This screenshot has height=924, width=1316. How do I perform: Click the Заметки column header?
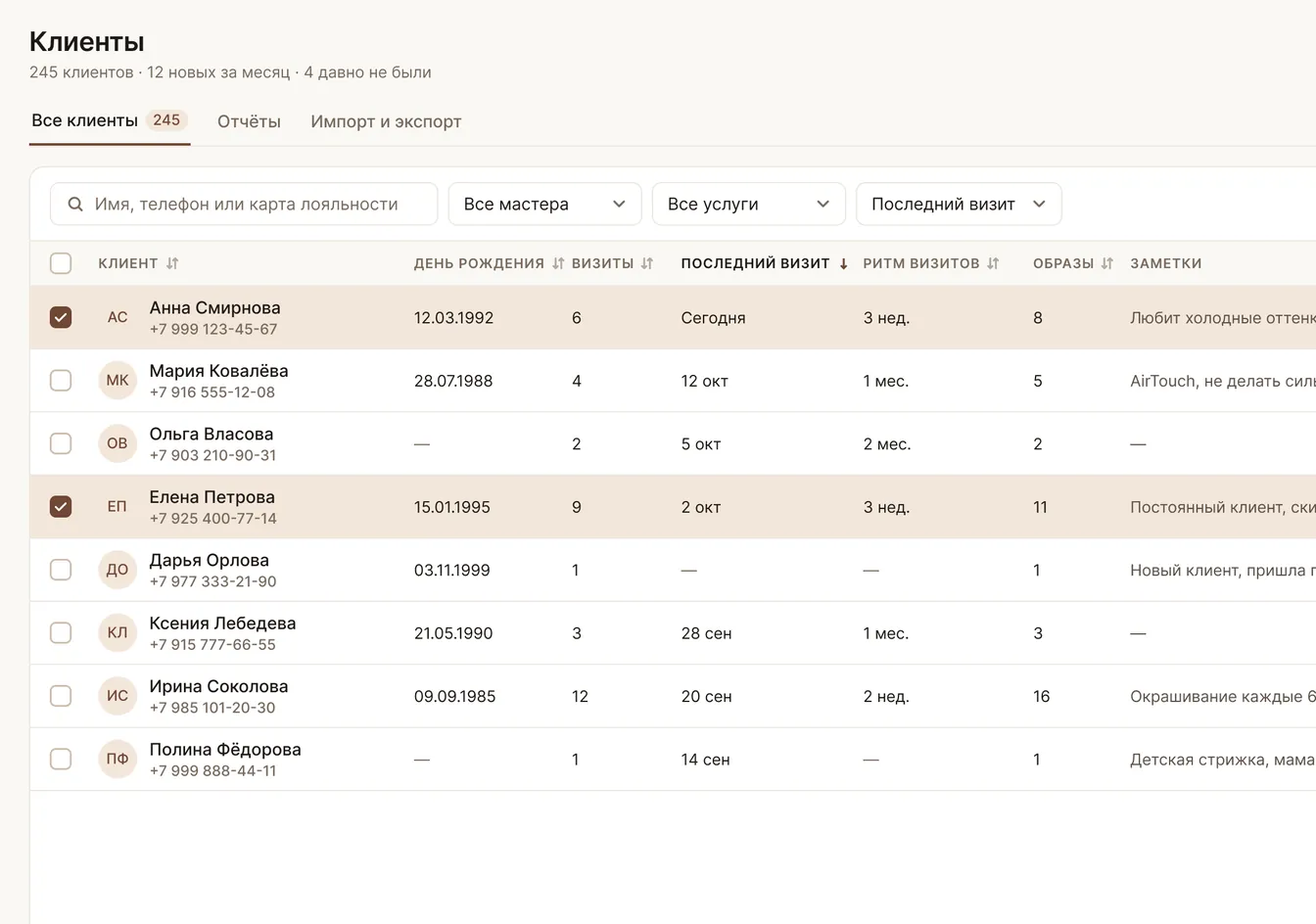click(1165, 263)
